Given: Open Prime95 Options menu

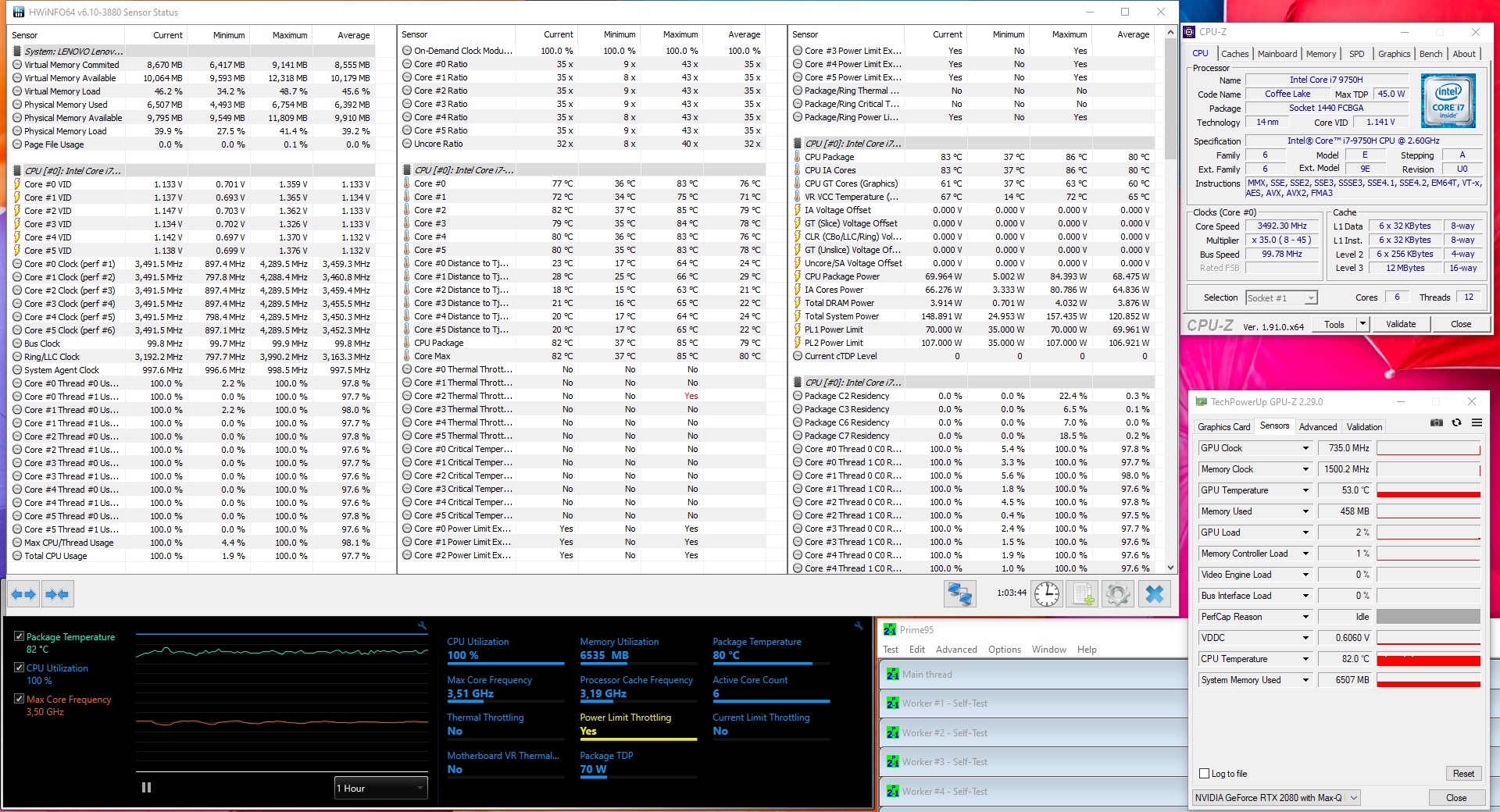Looking at the screenshot, I should coord(1004,650).
